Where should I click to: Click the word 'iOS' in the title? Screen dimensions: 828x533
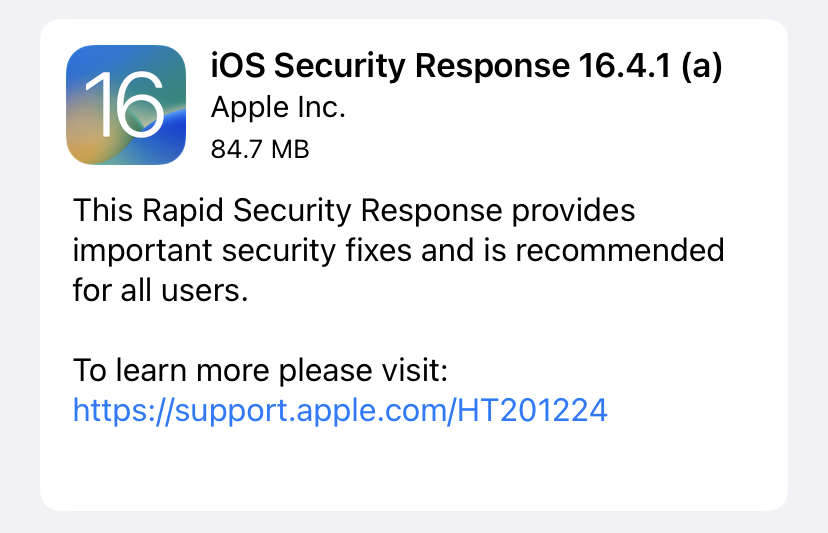point(237,67)
